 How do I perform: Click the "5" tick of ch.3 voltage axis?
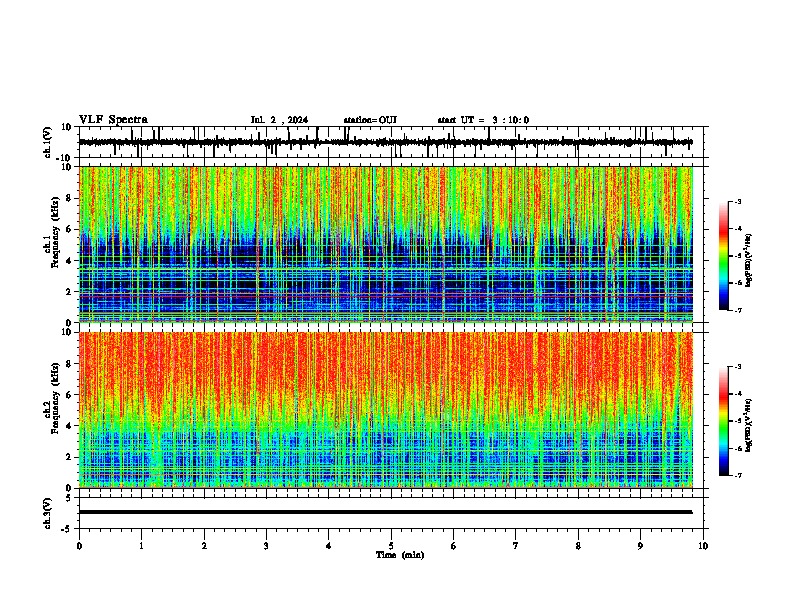69,498
